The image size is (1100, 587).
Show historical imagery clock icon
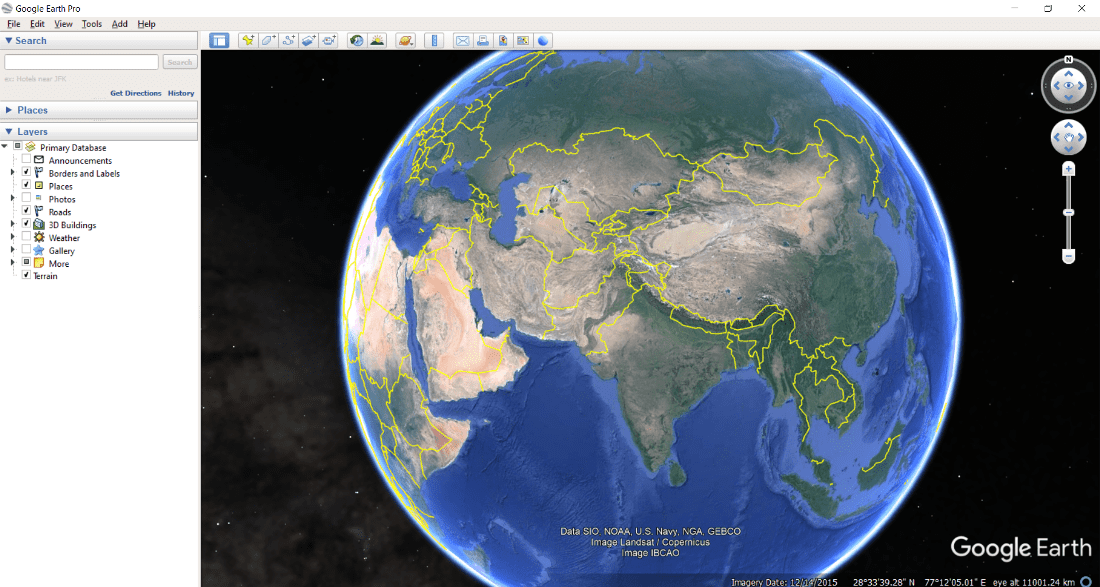(x=356, y=41)
